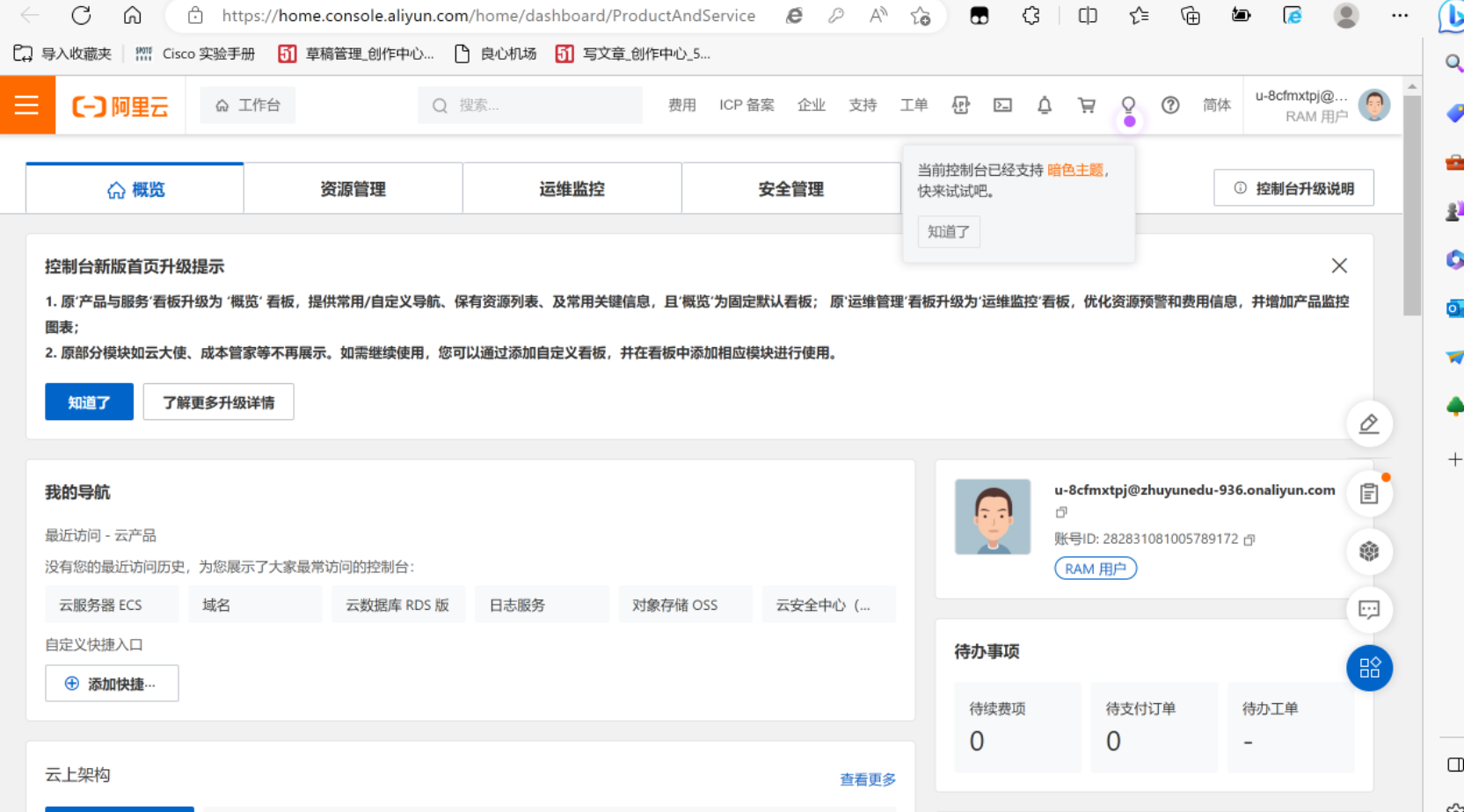Open the browser profile icon

[1345, 15]
